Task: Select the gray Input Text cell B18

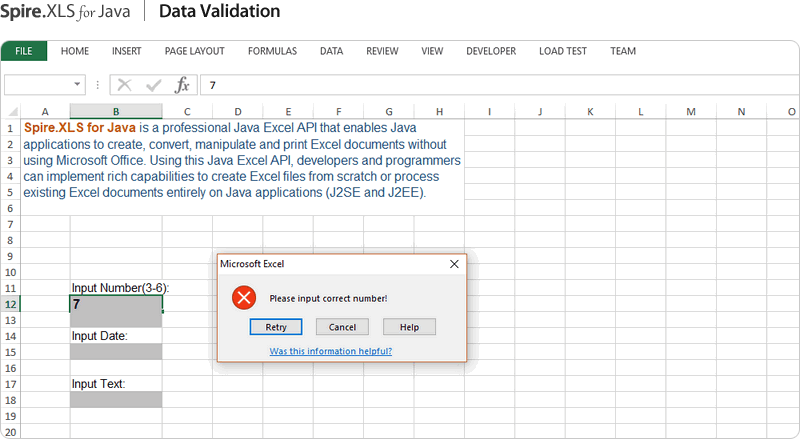Action: (x=116, y=400)
